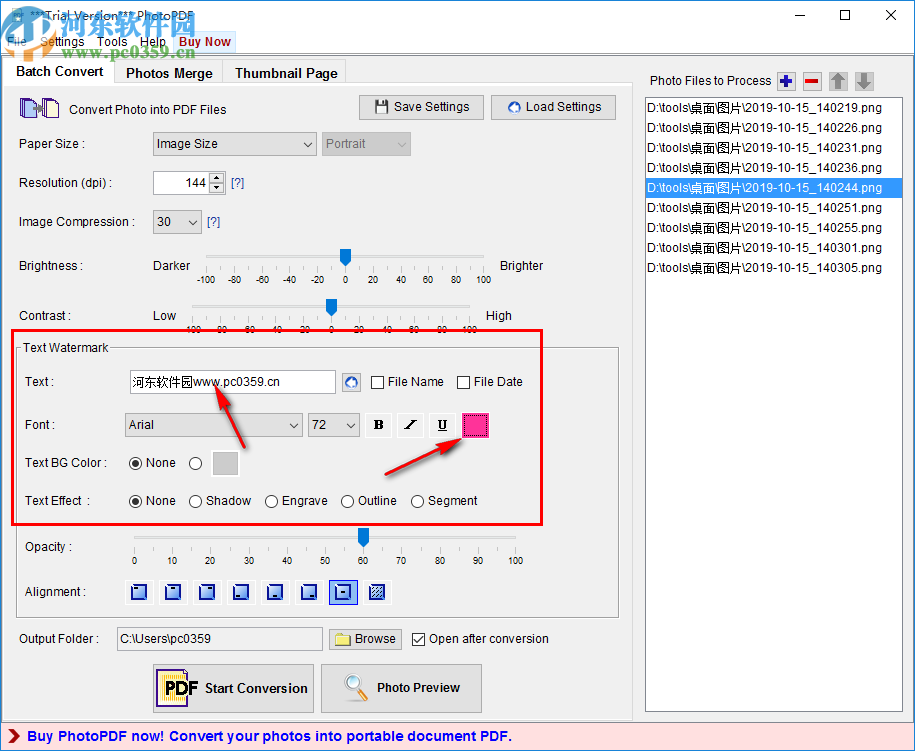Remove selected file using the minus icon
This screenshot has width=915, height=751.
pyautogui.click(x=813, y=81)
